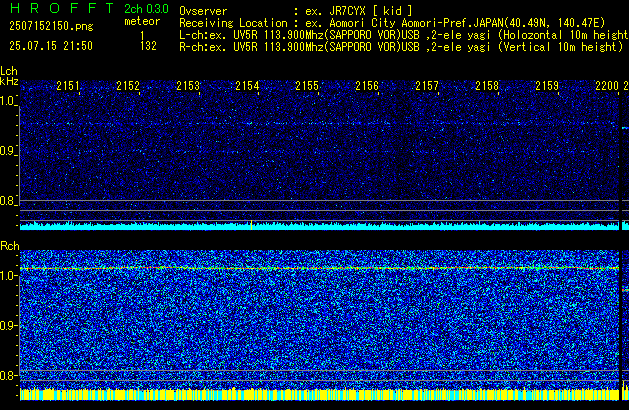Click the 2154 time marker
Image resolution: width=629 pixels, height=410 pixels.
(x=248, y=86)
